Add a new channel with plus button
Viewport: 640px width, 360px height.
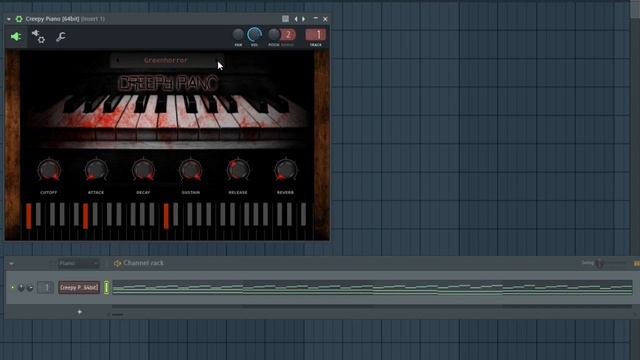click(x=80, y=312)
